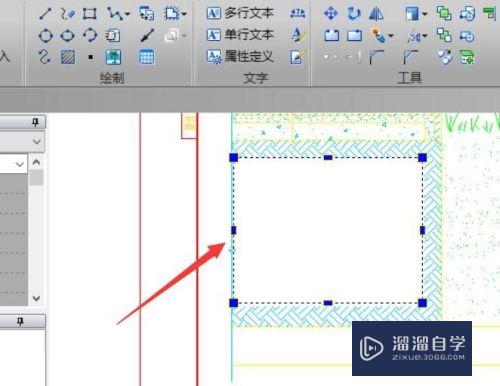Click the Table grid icon
The height and width of the screenshot is (386, 500).
(147, 57)
